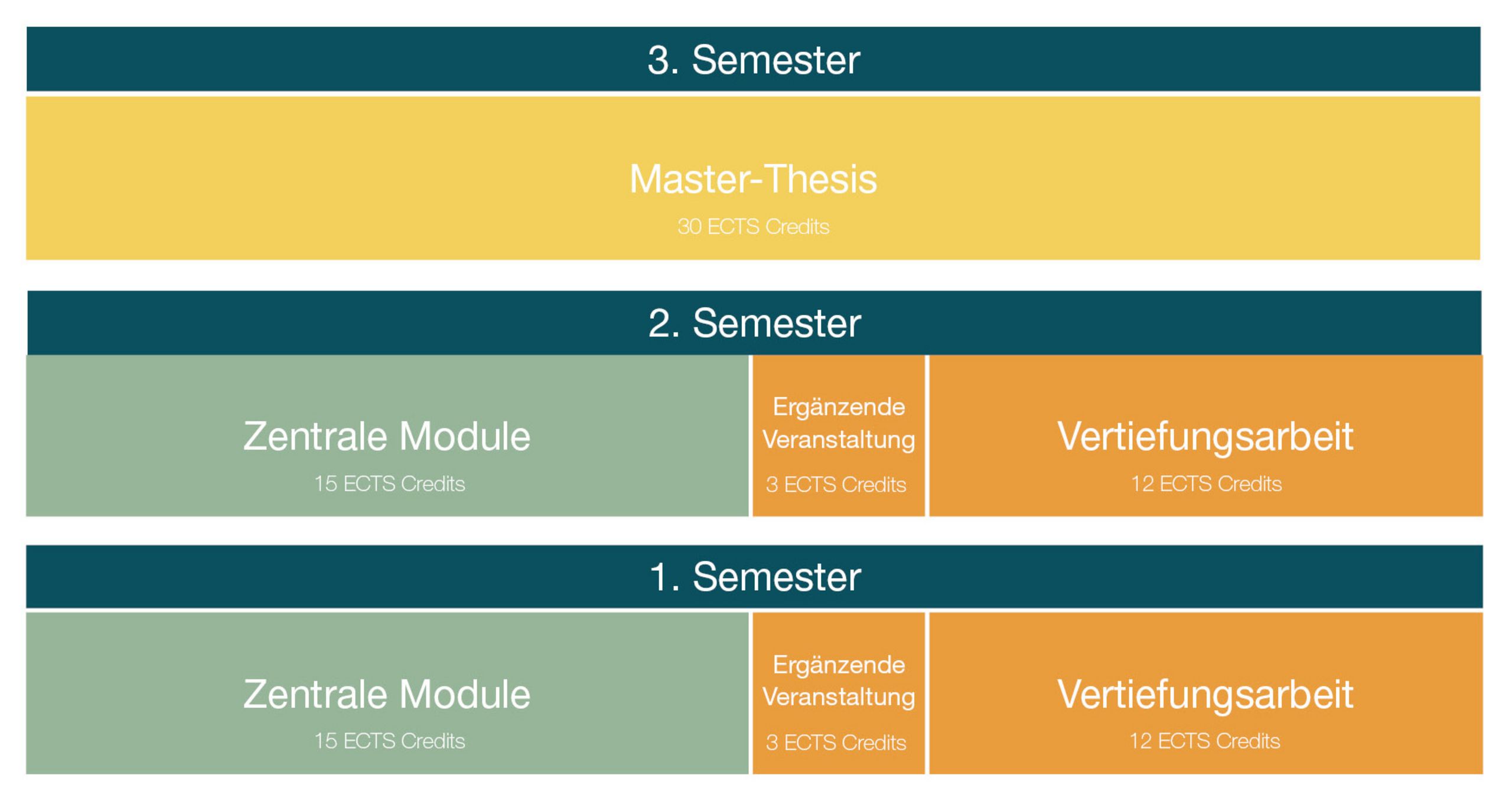Click the 1. Semester header bar

click(754, 577)
